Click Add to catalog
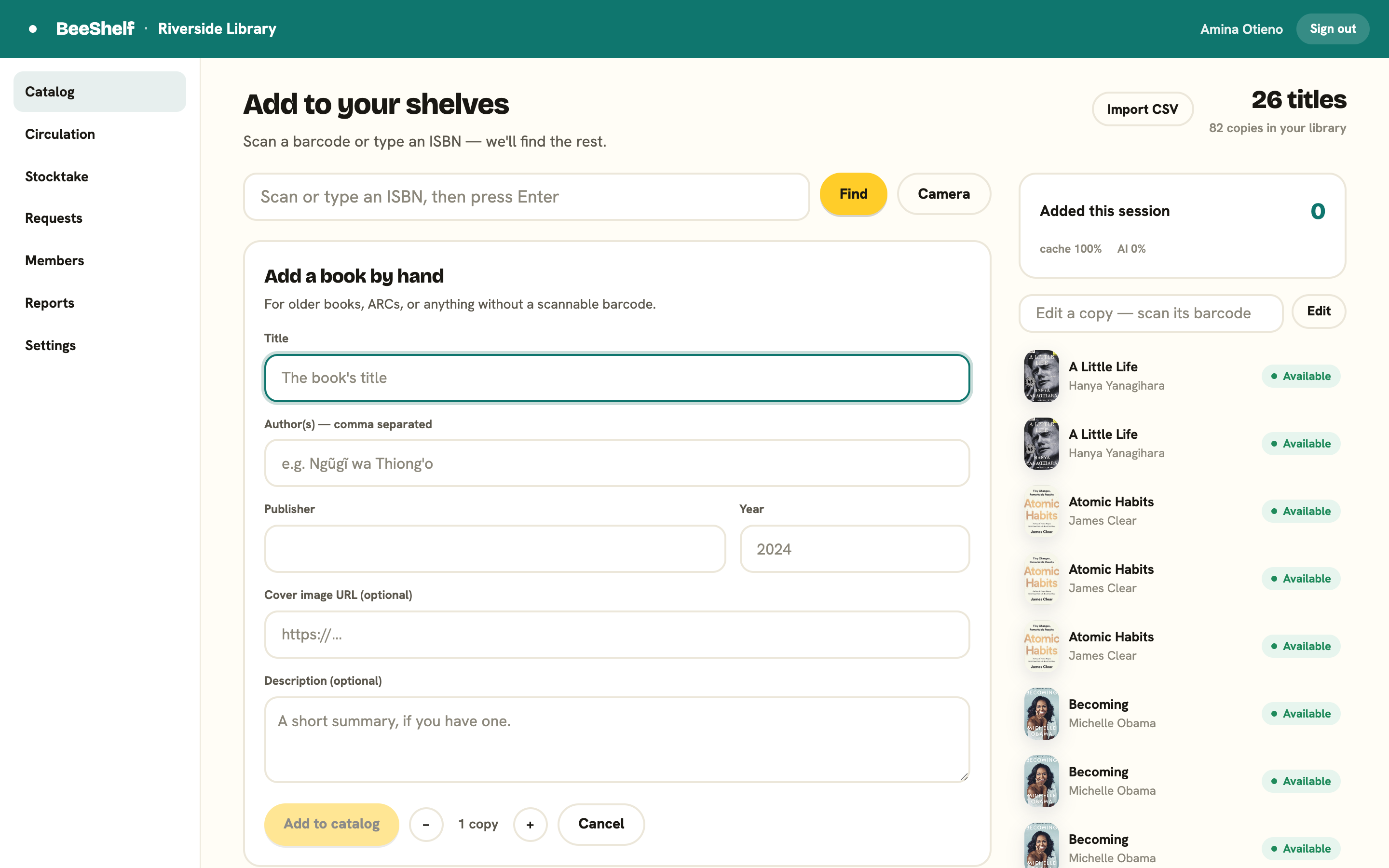 331,824
